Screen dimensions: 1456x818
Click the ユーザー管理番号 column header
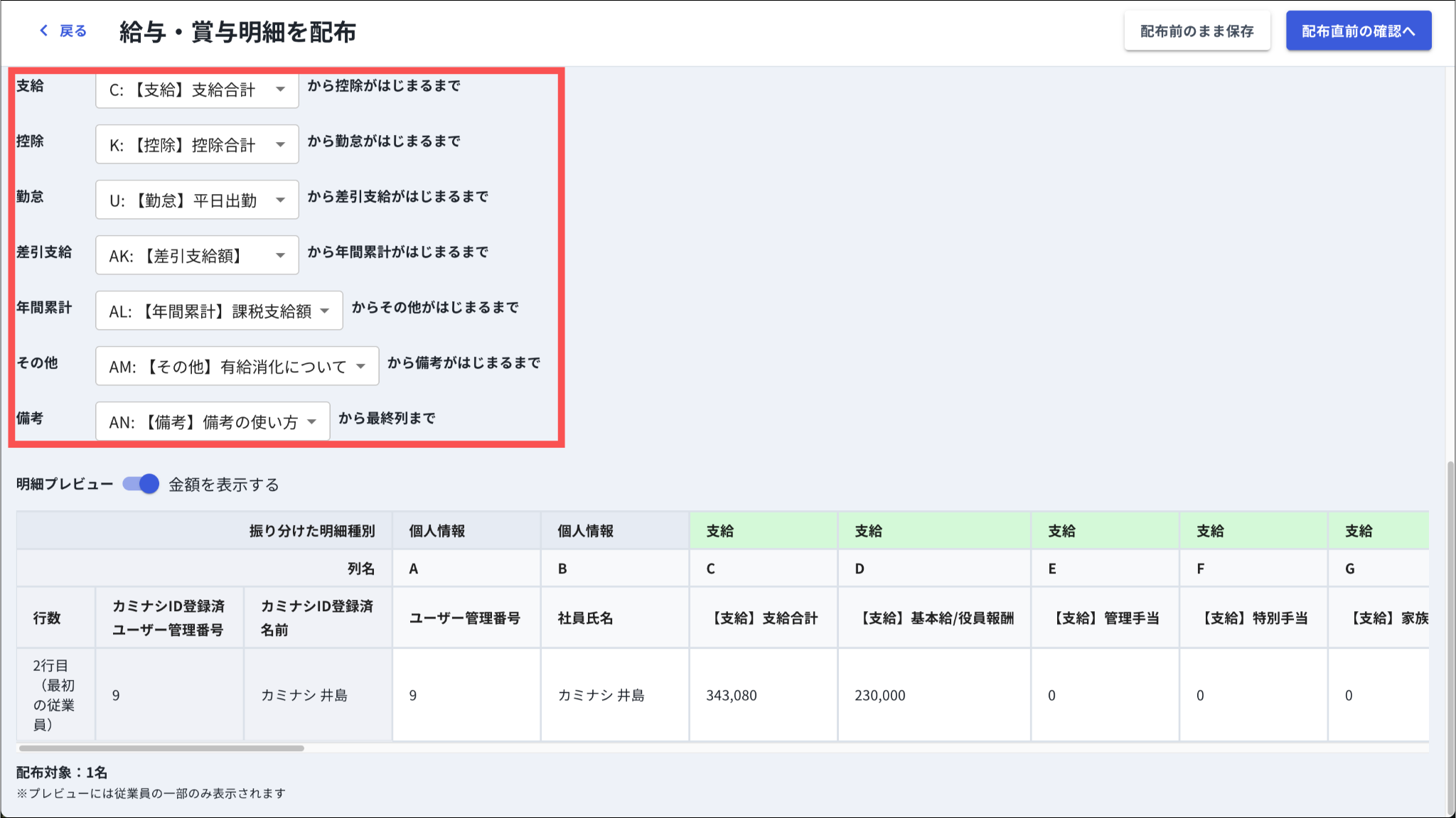[x=466, y=618]
